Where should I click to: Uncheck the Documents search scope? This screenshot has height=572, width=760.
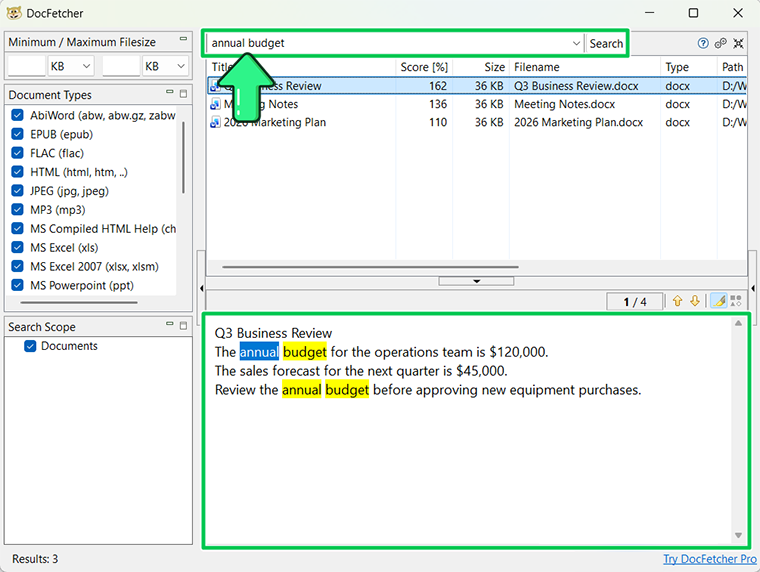(30, 346)
